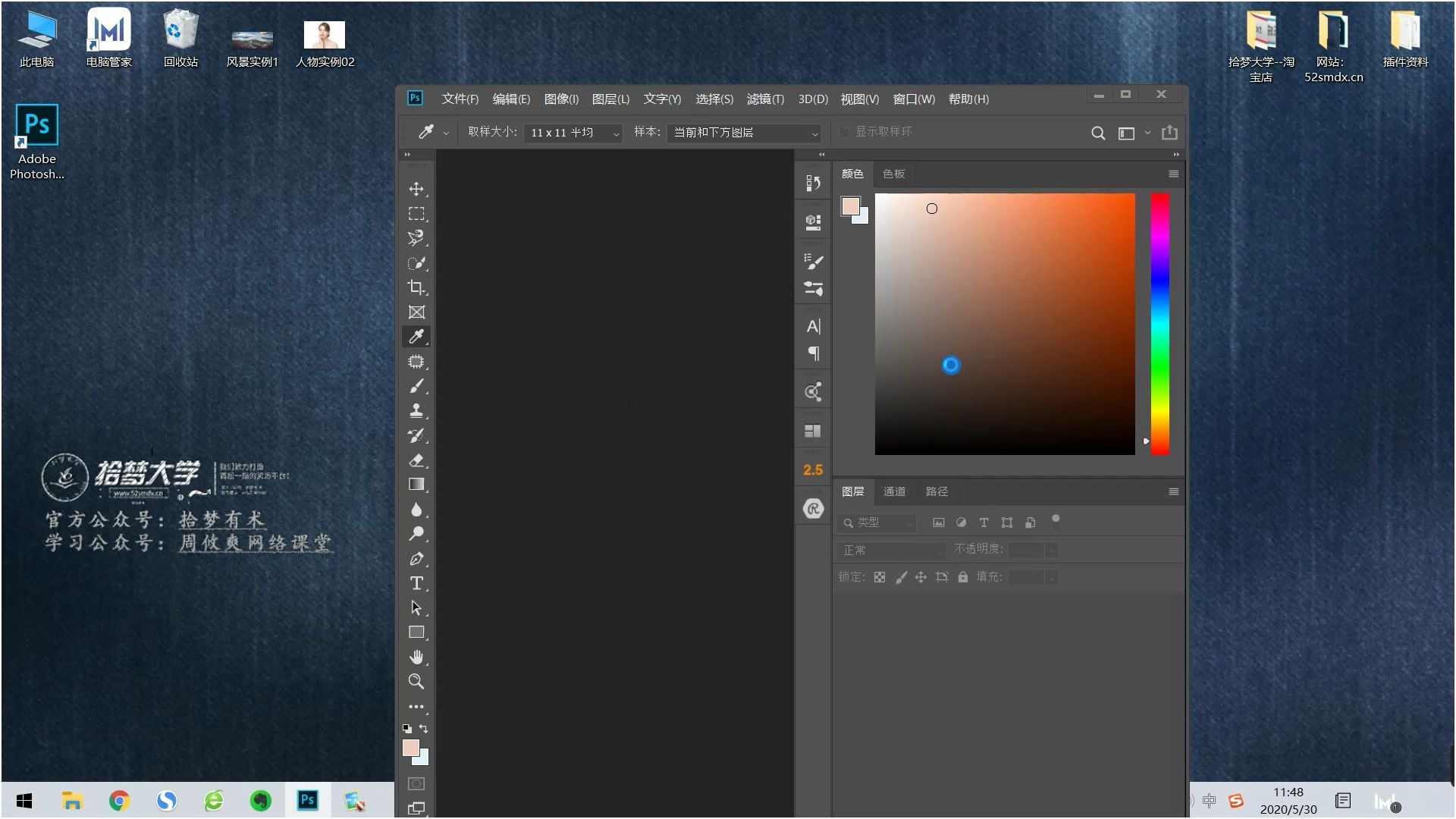Select the Brush tool

pos(416,386)
